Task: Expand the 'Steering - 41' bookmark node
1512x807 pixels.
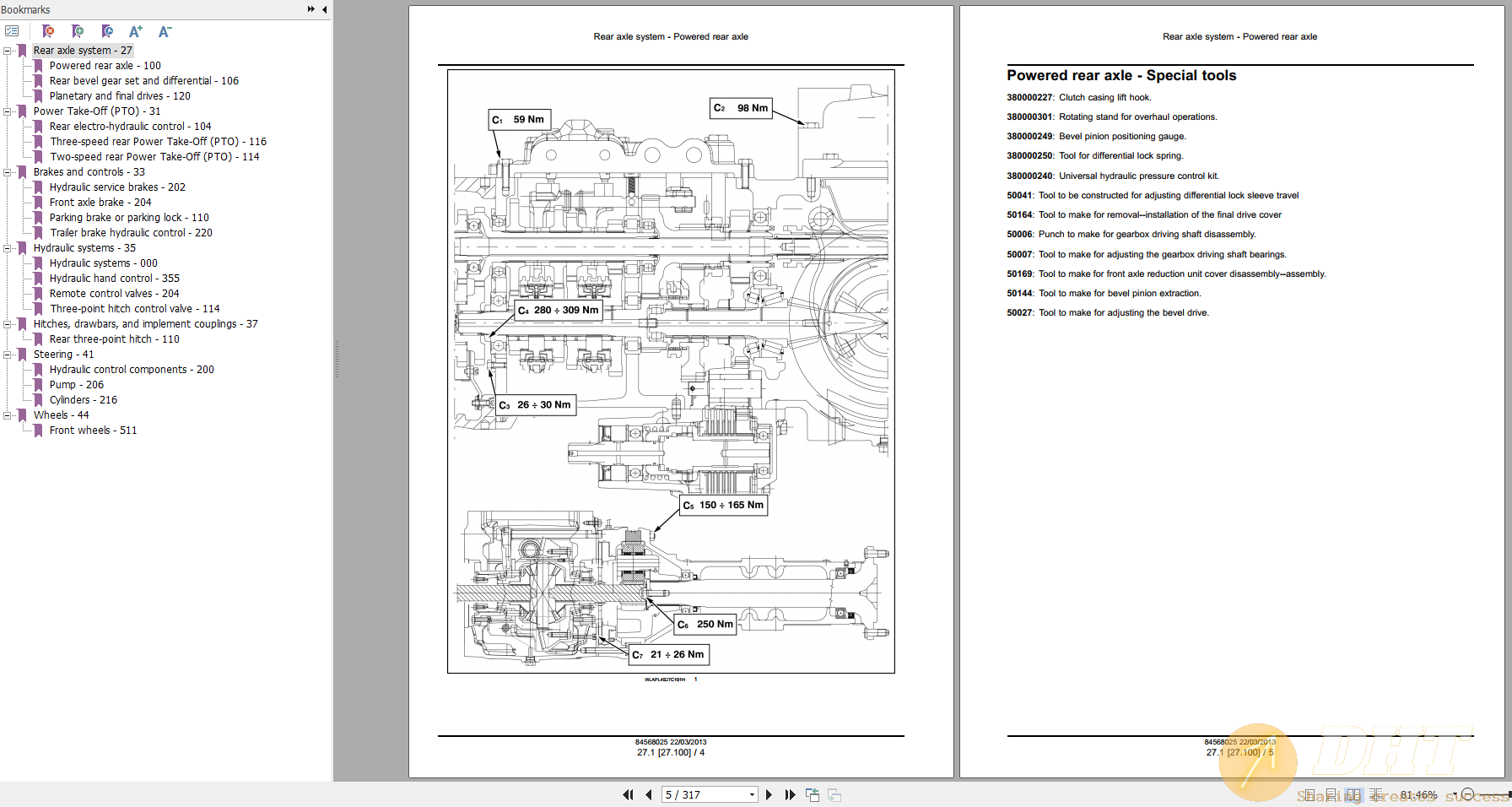Action: coord(6,354)
